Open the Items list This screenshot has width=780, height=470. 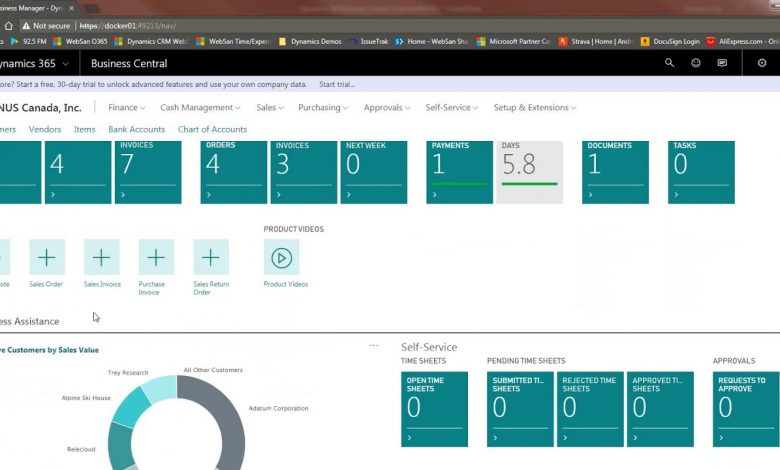(84, 129)
